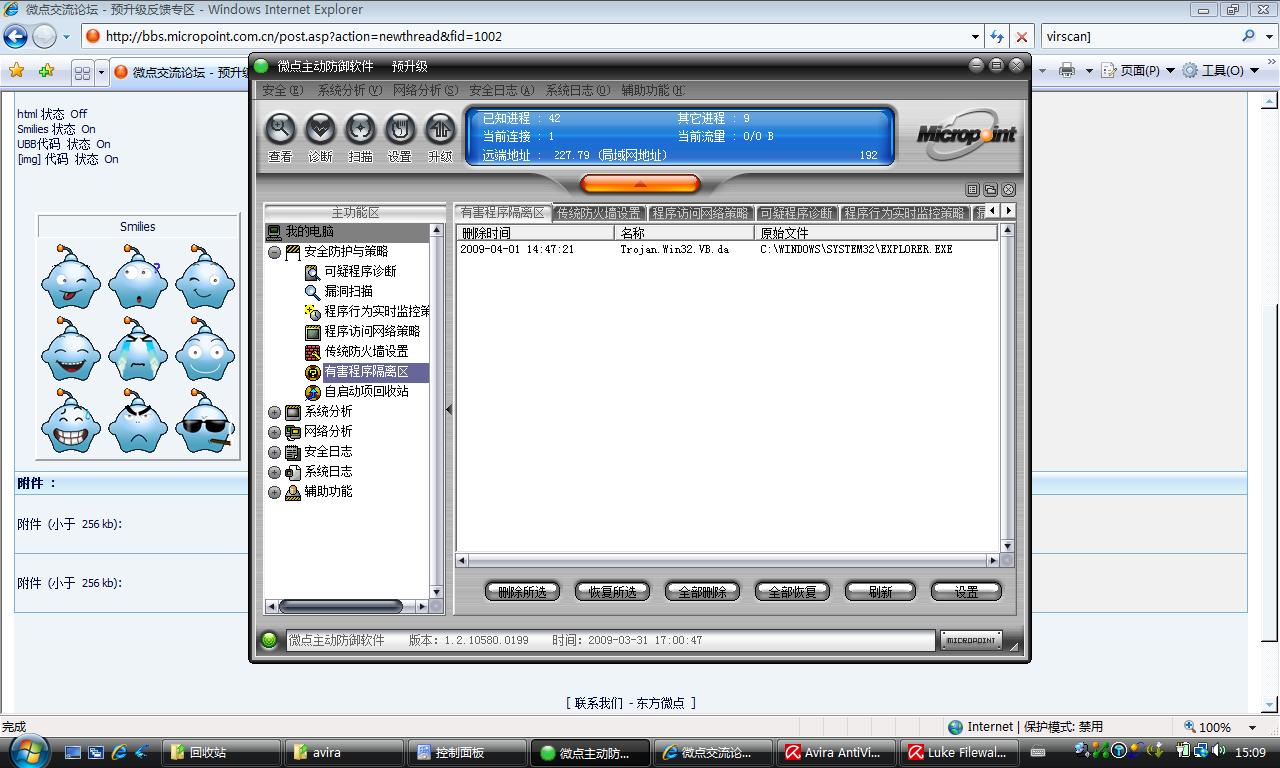Click 删除所选 button

tap(522, 592)
